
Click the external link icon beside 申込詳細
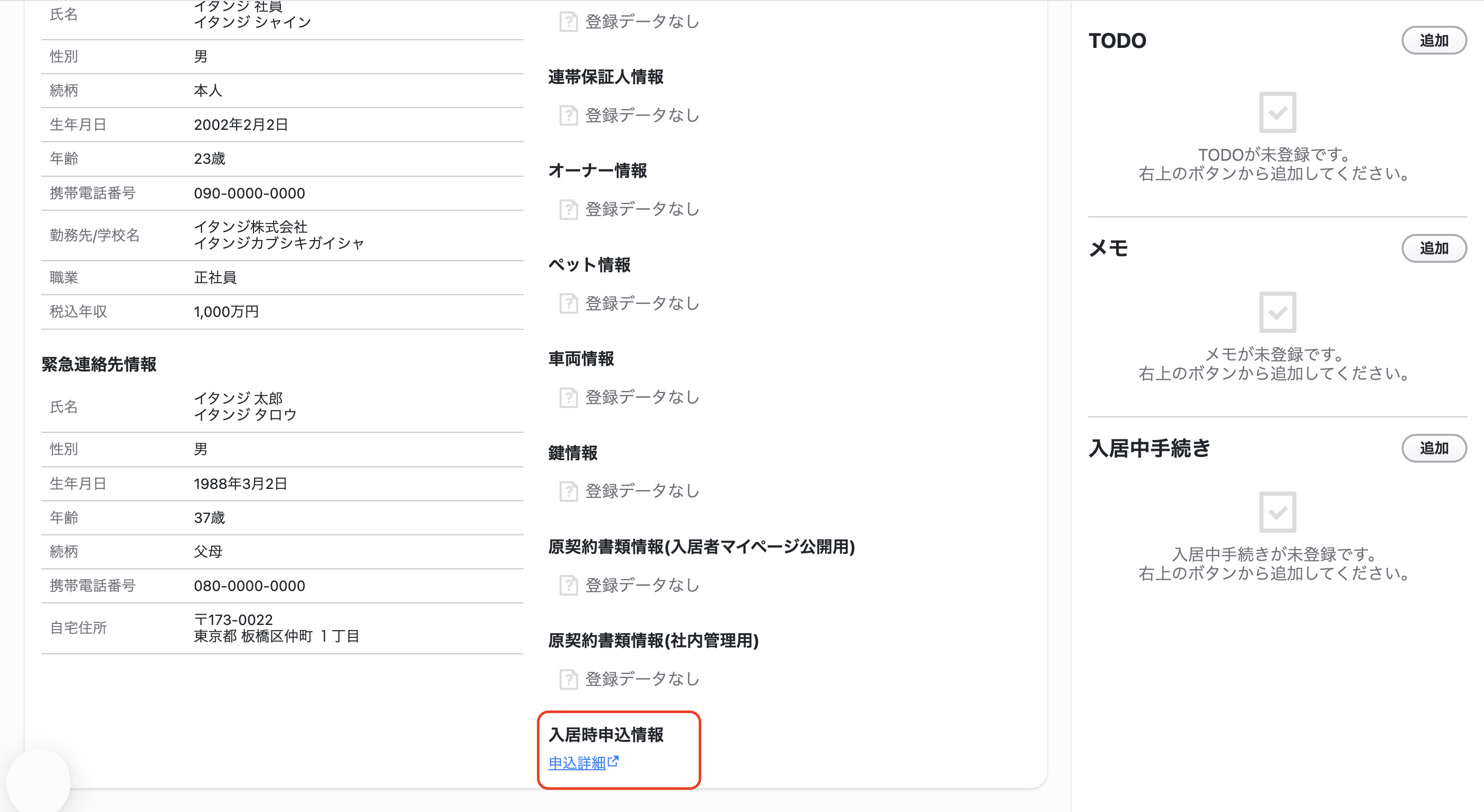[x=614, y=762]
